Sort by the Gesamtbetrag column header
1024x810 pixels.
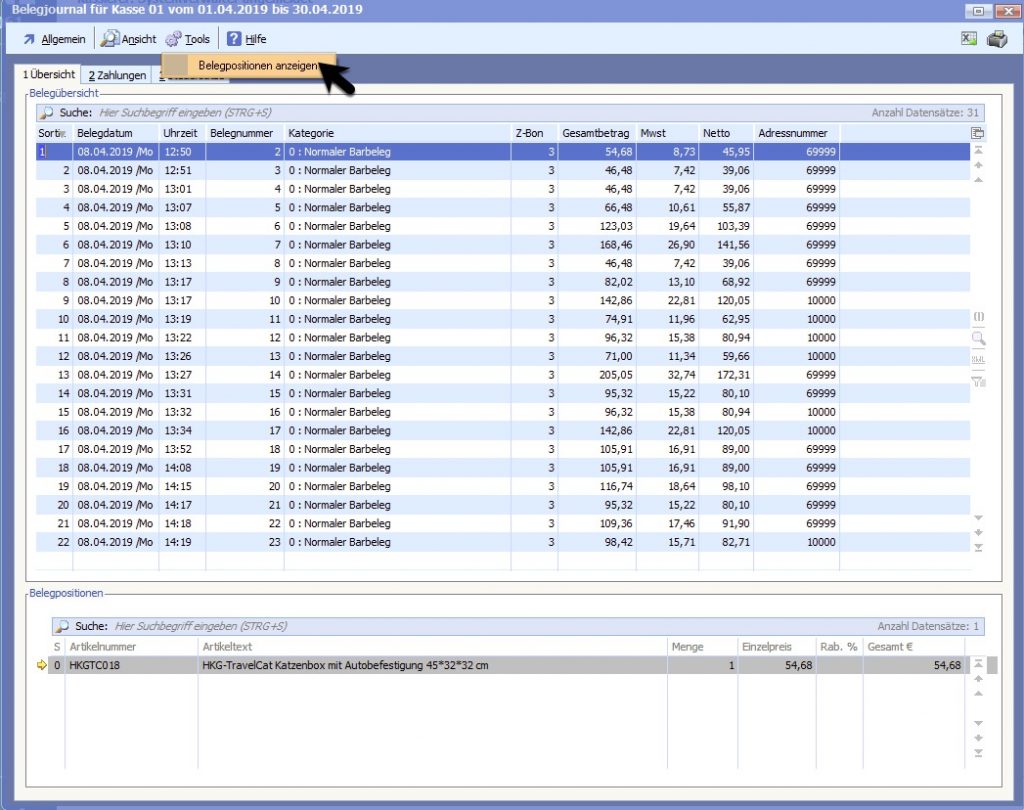tap(596, 133)
